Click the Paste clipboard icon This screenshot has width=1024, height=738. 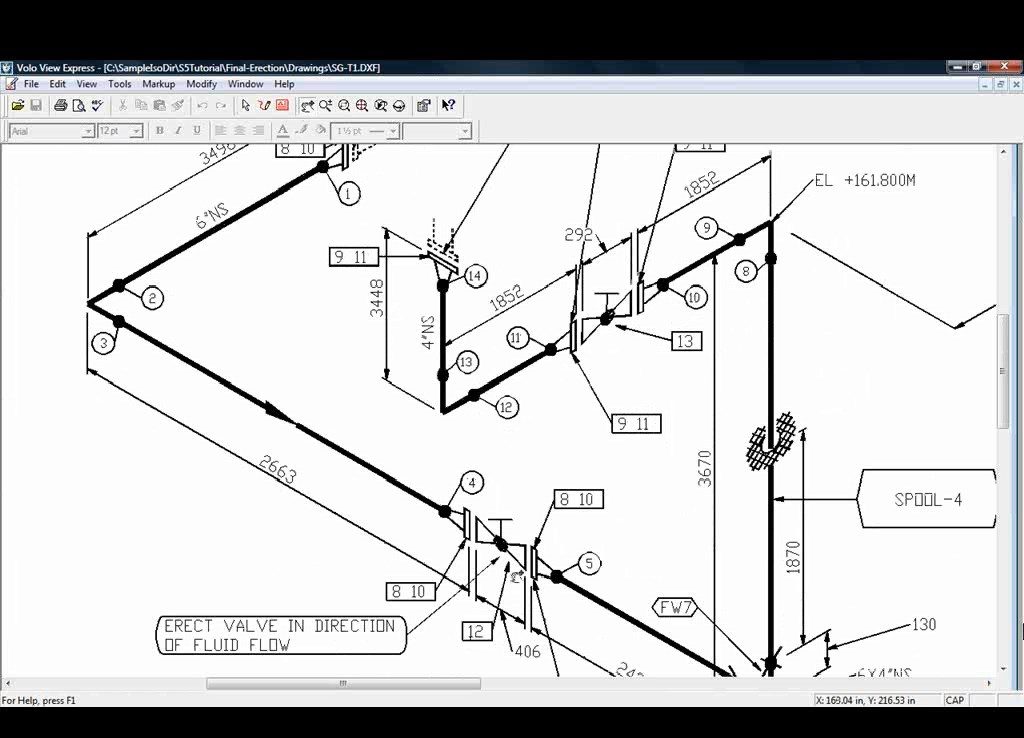pyautogui.click(x=159, y=105)
